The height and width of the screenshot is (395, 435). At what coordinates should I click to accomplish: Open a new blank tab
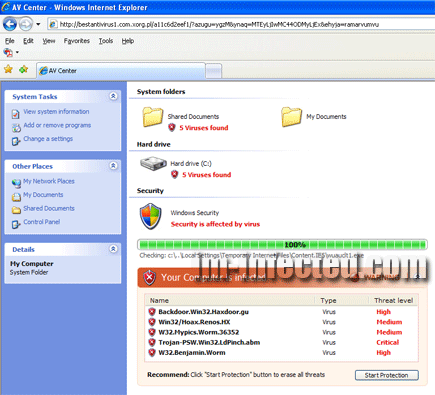click(x=214, y=71)
